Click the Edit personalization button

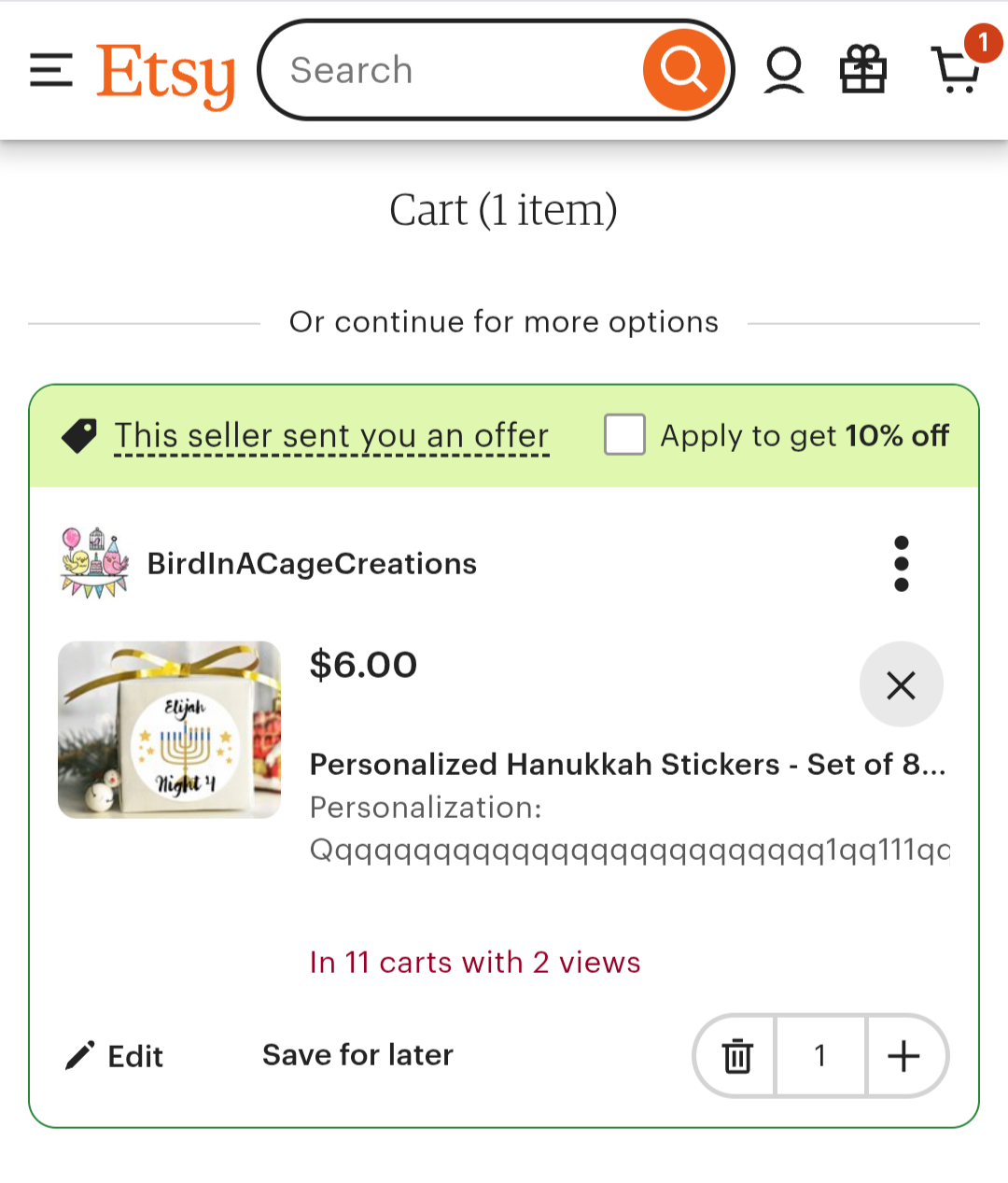(115, 1056)
